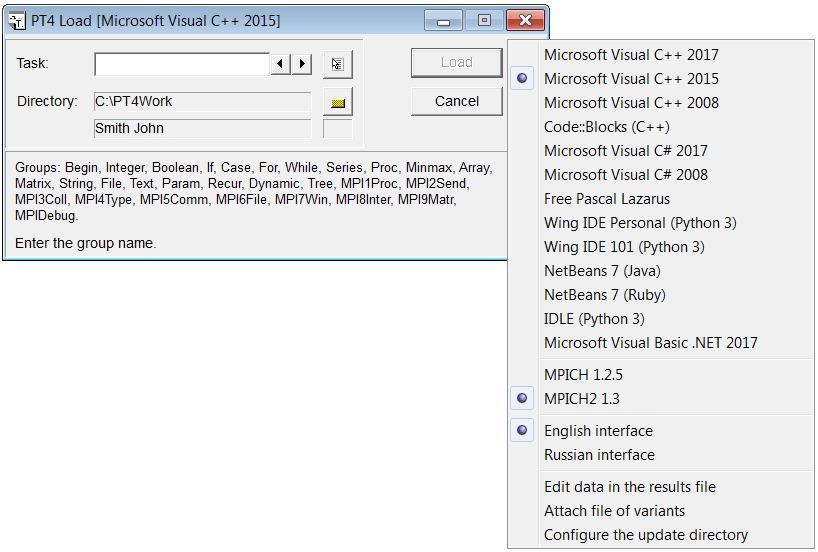Click the Smith John name field
Image resolution: width=818 pixels, height=552 pixels.
coord(202,128)
